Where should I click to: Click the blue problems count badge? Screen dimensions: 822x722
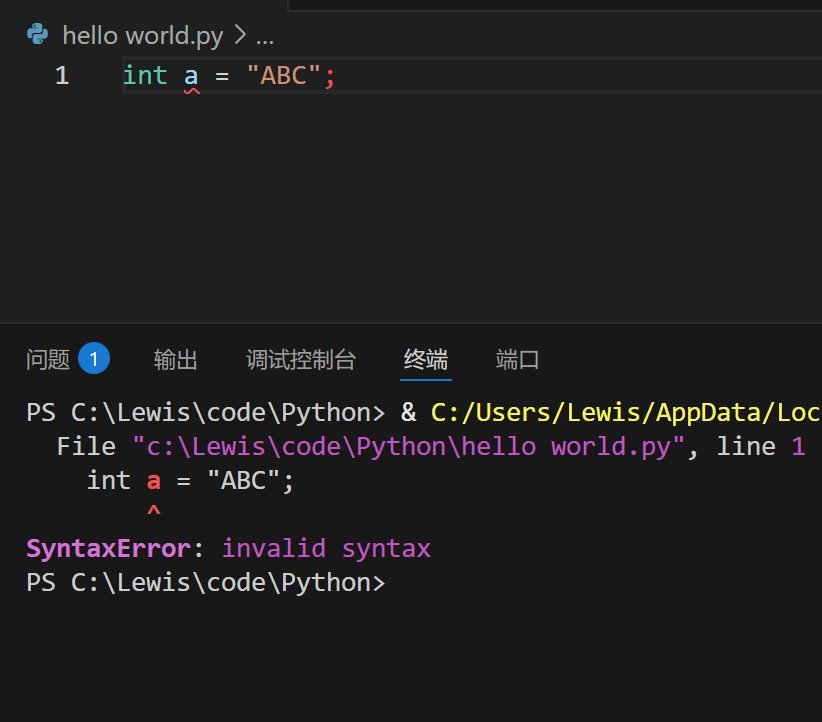pos(94,359)
